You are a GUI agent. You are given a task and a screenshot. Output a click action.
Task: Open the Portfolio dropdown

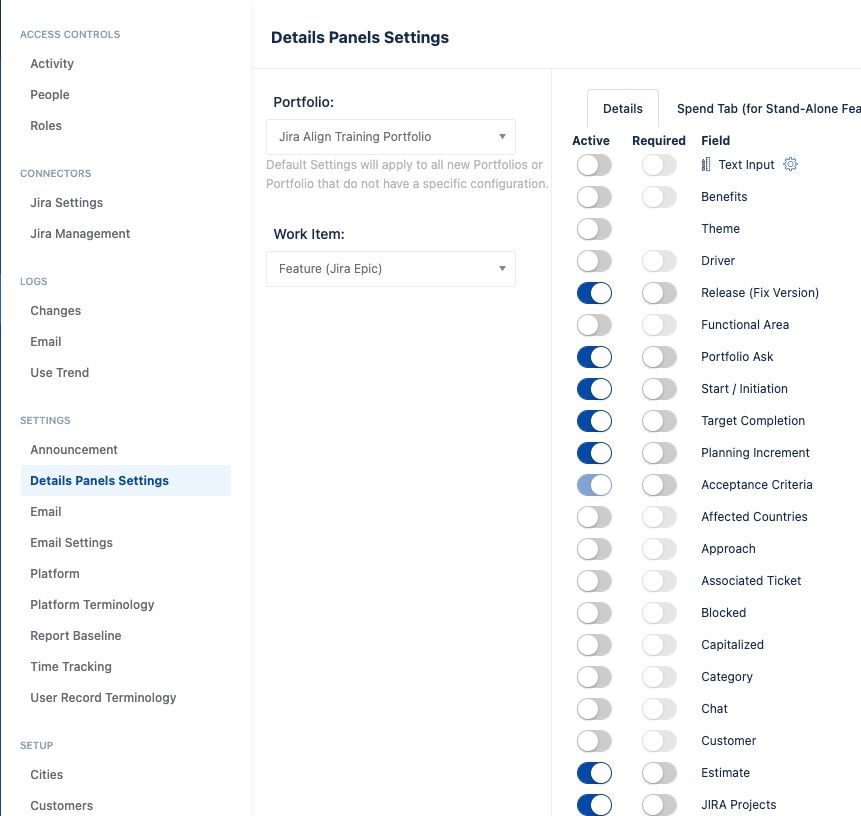tap(391, 137)
